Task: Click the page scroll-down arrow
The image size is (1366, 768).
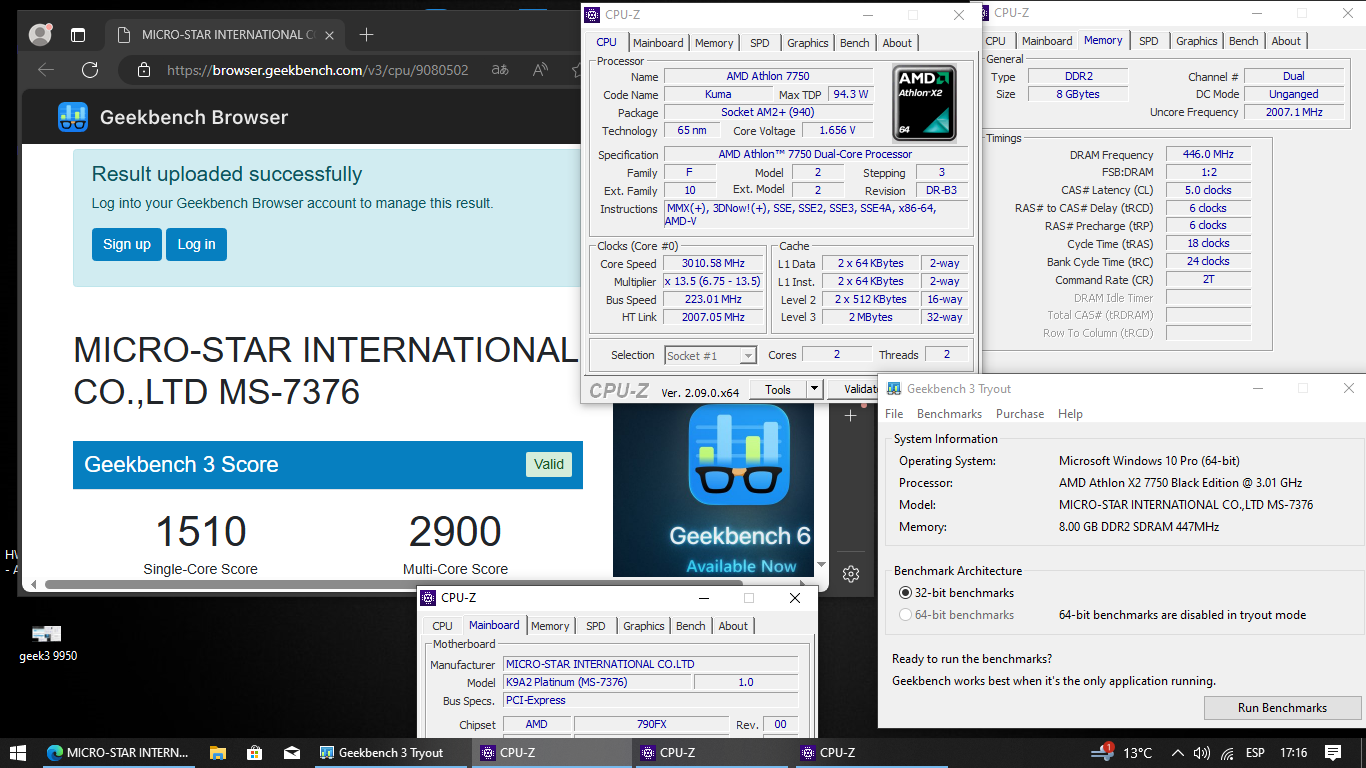Action: pyautogui.click(x=822, y=565)
